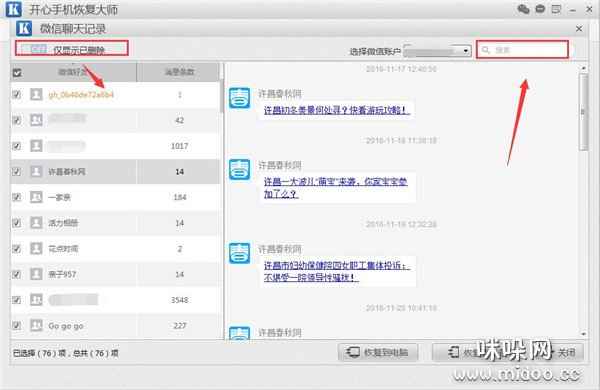
Task: Click the chat panel scroll-up arrow
Action: [x=583, y=68]
